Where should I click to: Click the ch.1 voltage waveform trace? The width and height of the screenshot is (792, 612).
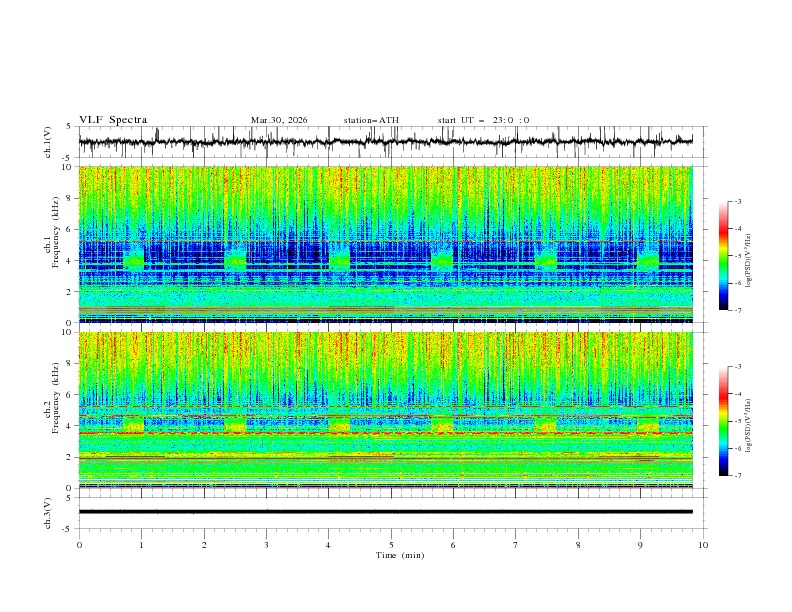(385, 141)
